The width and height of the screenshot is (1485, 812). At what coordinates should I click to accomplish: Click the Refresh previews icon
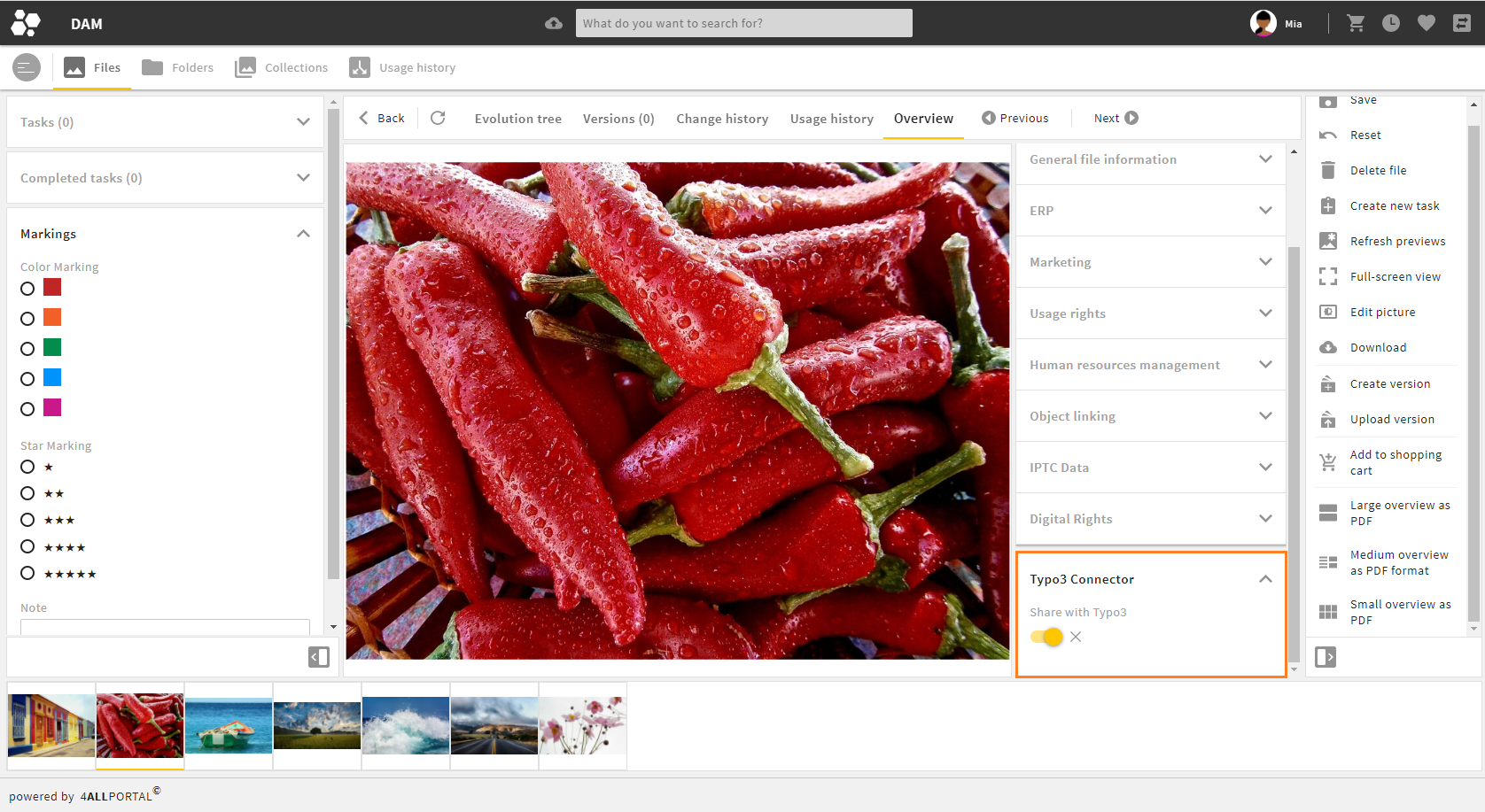point(1328,241)
